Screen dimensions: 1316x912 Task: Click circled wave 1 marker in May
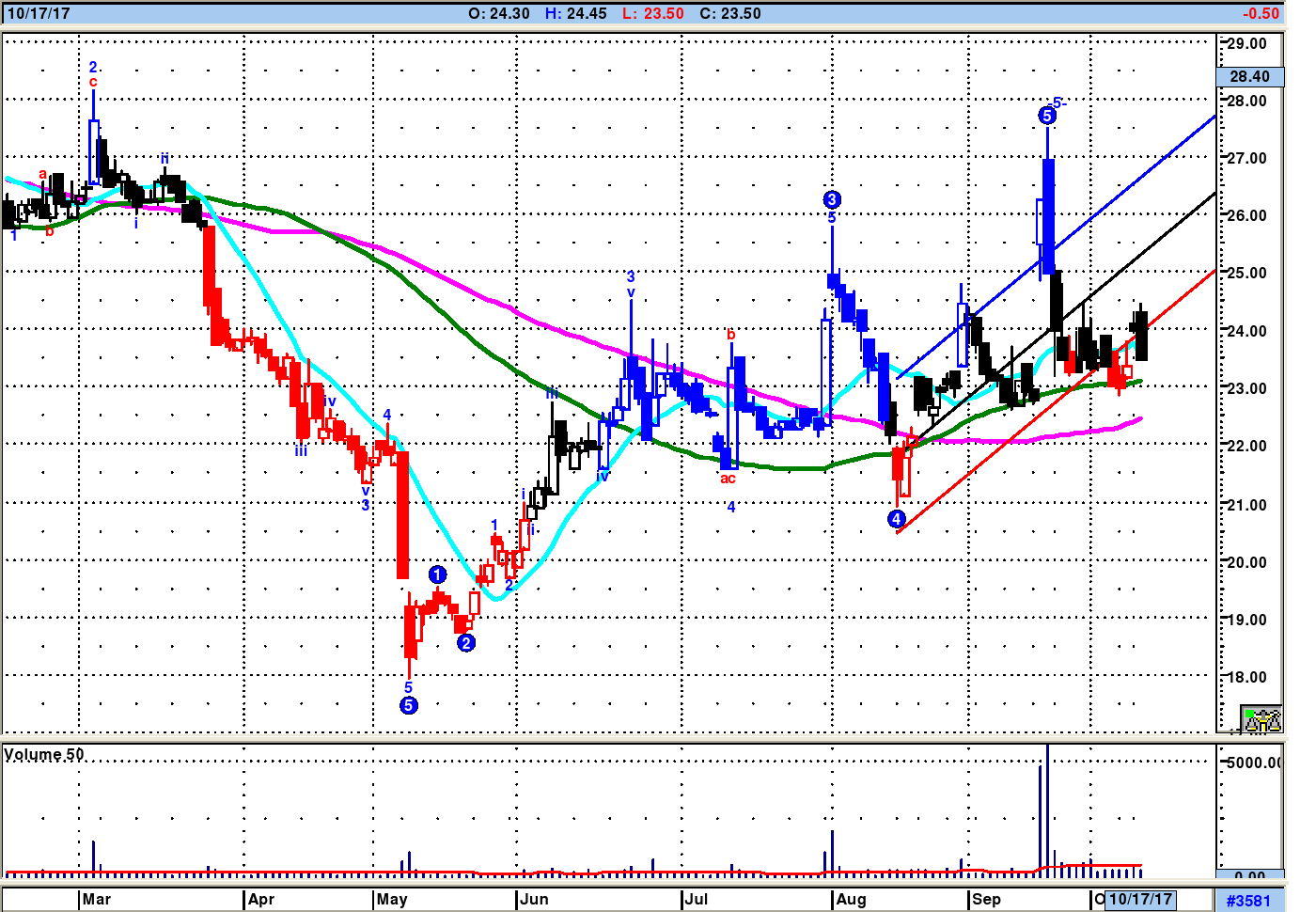pos(438,574)
